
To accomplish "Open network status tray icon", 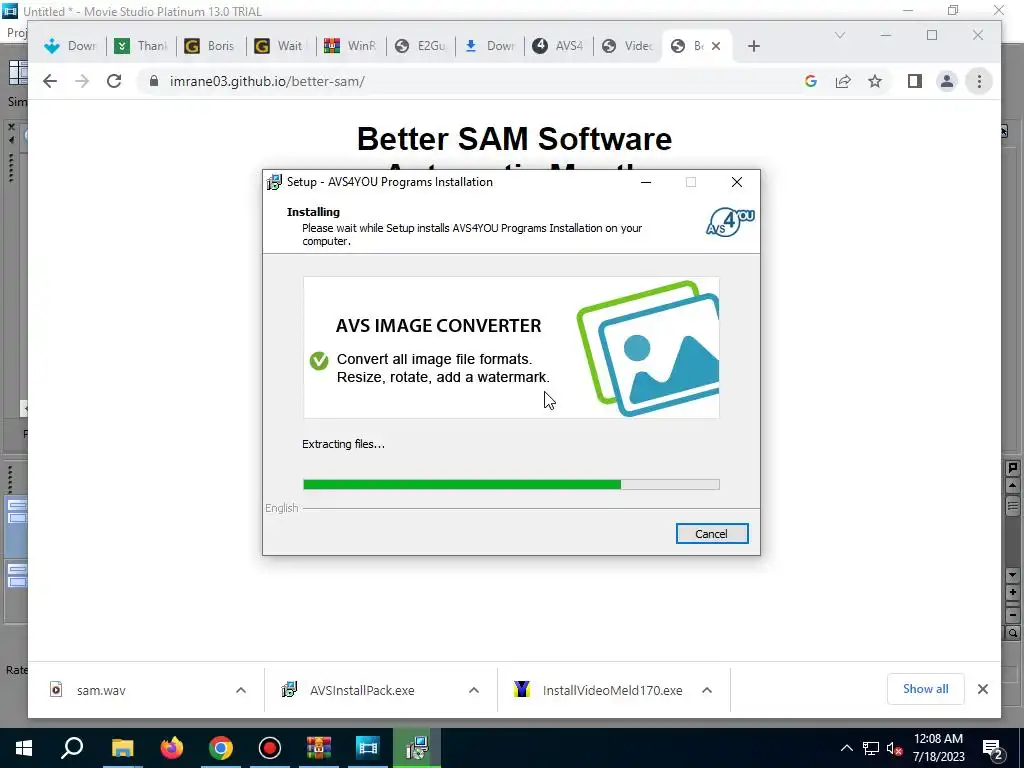I will [x=871, y=748].
